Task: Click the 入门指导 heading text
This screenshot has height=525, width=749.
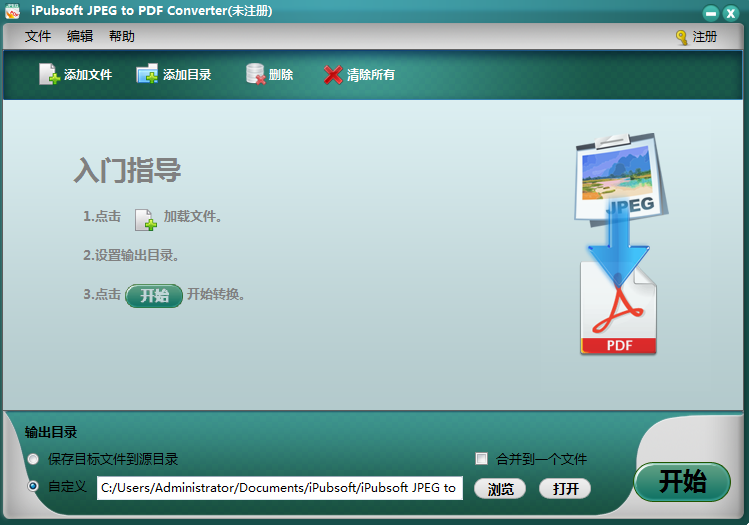Action: [127, 171]
